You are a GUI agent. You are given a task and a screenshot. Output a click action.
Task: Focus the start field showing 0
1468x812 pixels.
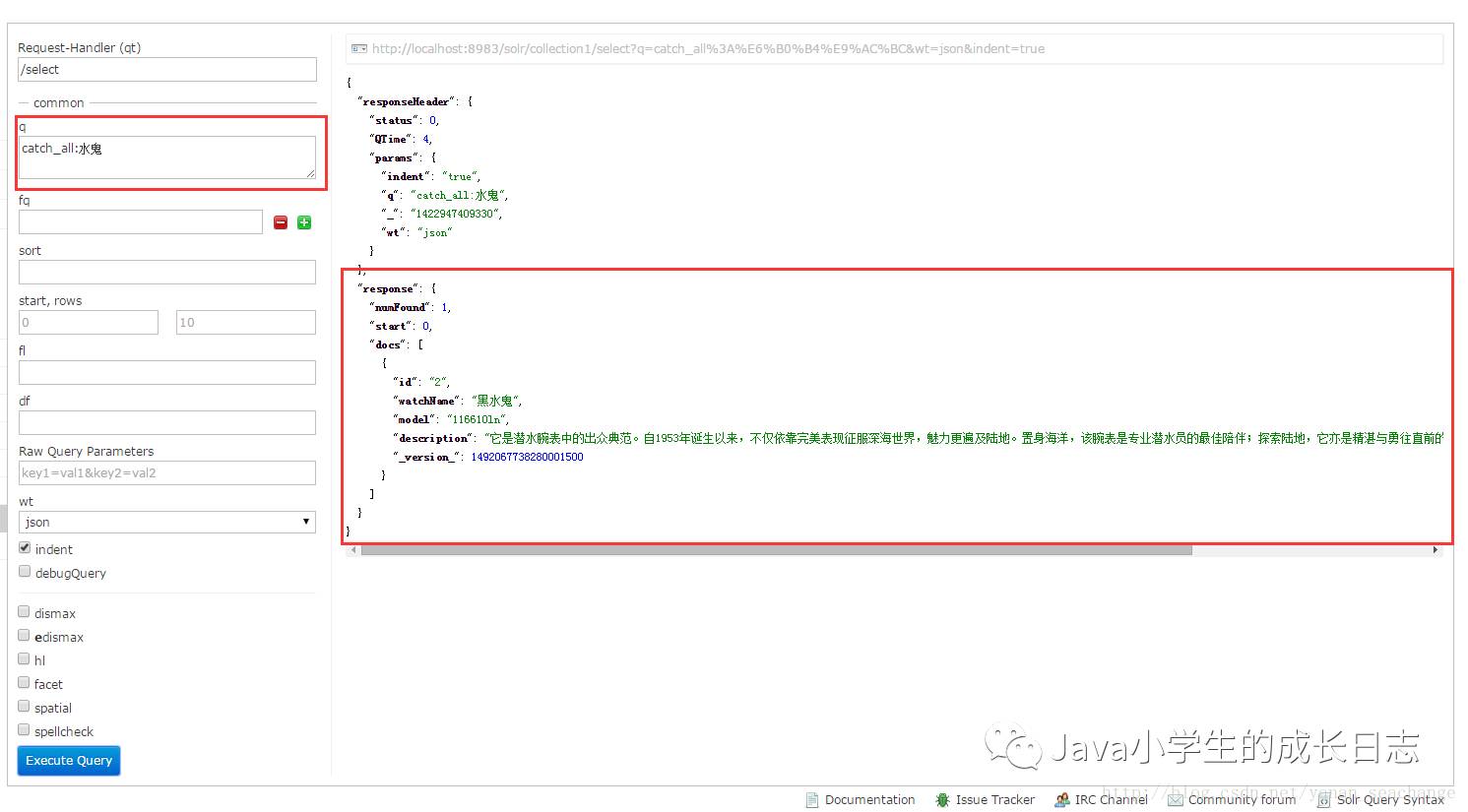tap(89, 322)
